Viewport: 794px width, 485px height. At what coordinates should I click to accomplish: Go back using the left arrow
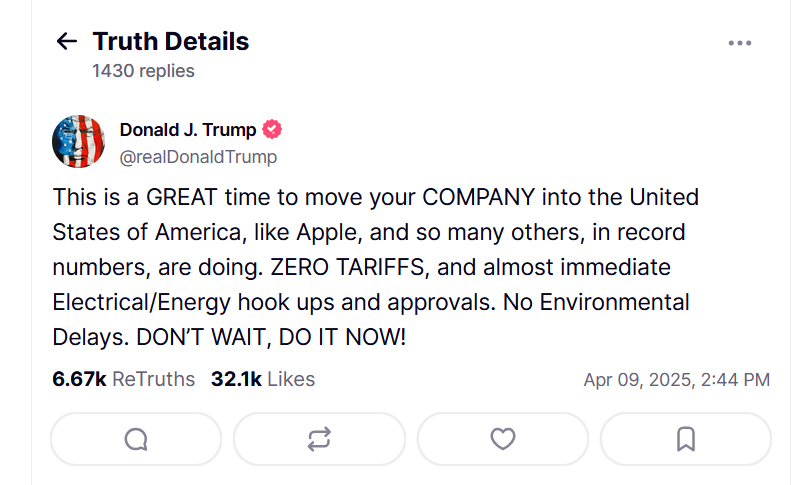[x=67, y=42]
